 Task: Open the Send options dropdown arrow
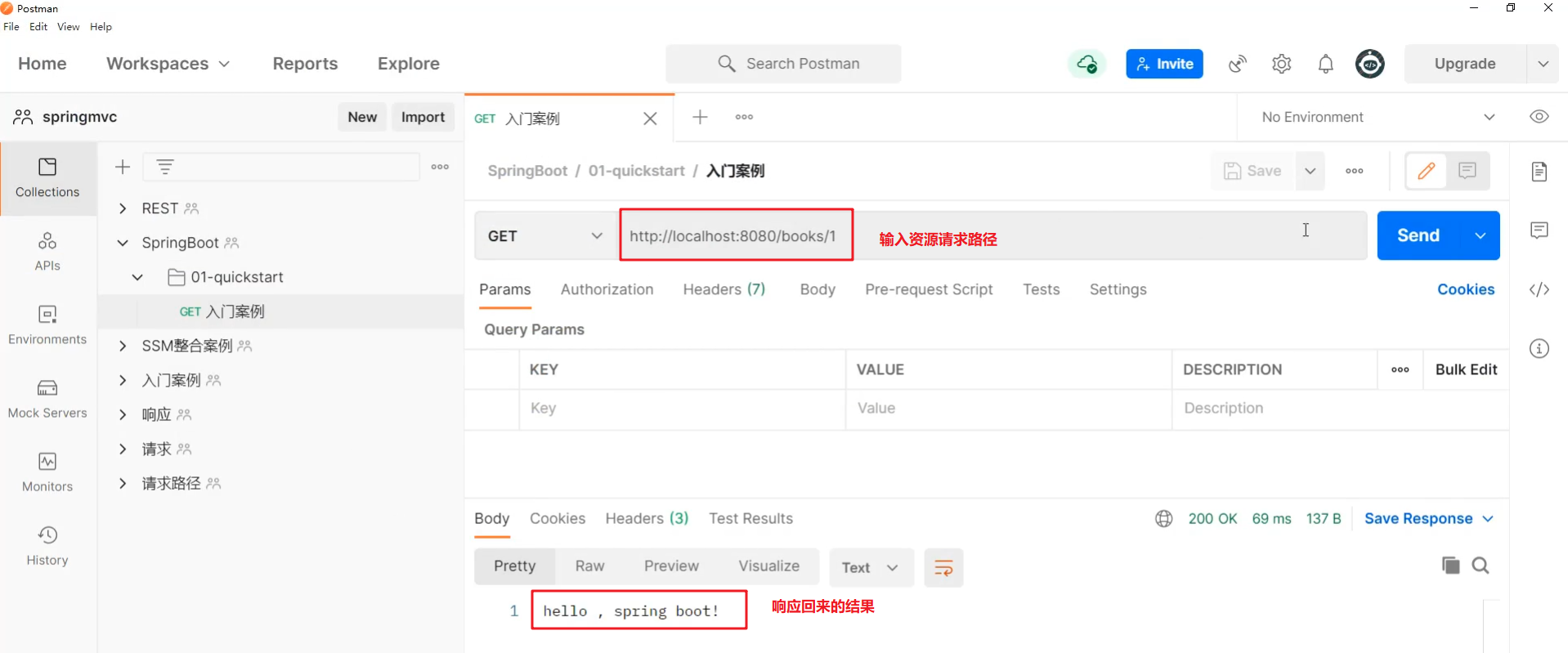(x=1480, y=235)
